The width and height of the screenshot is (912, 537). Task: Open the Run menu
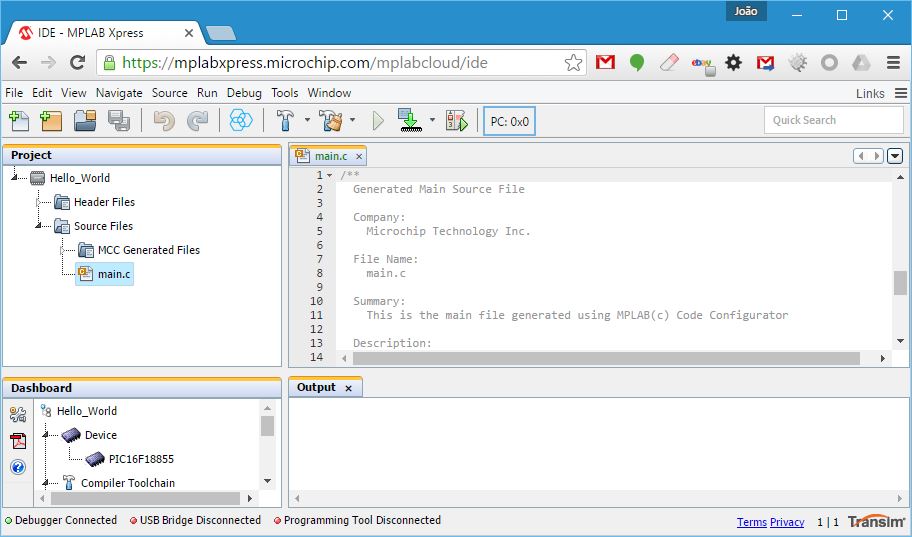(207, 93)
